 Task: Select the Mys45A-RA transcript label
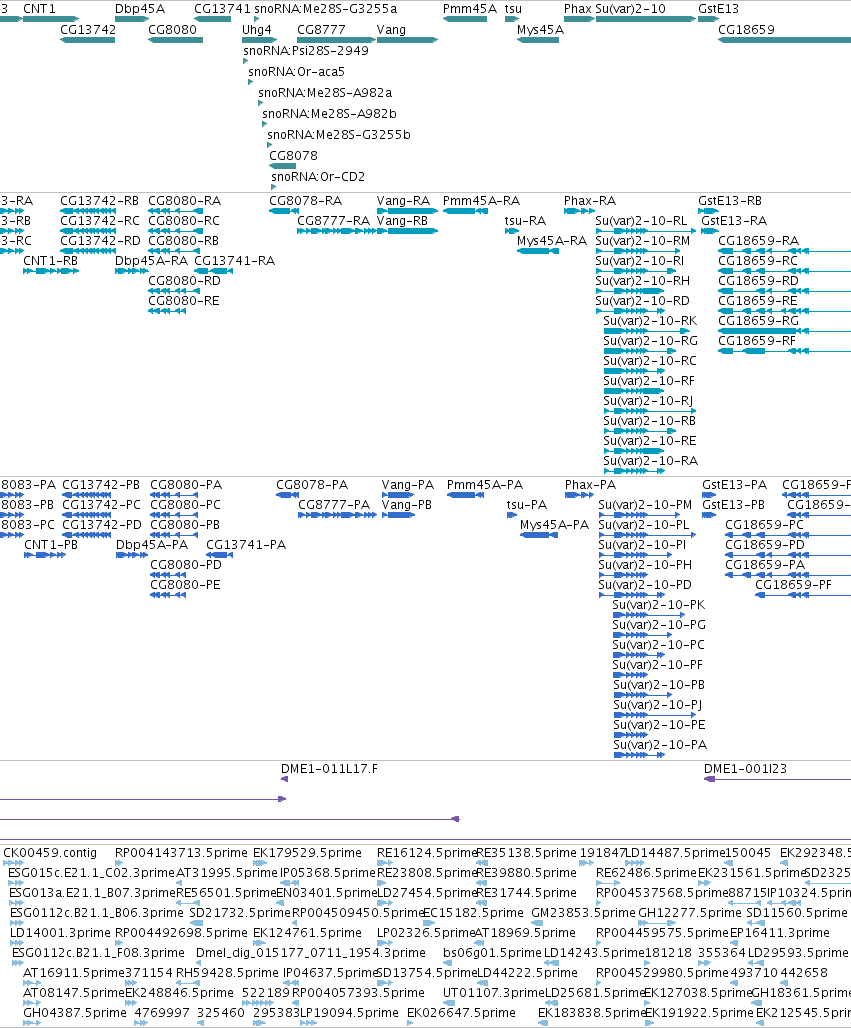[552, 241]
